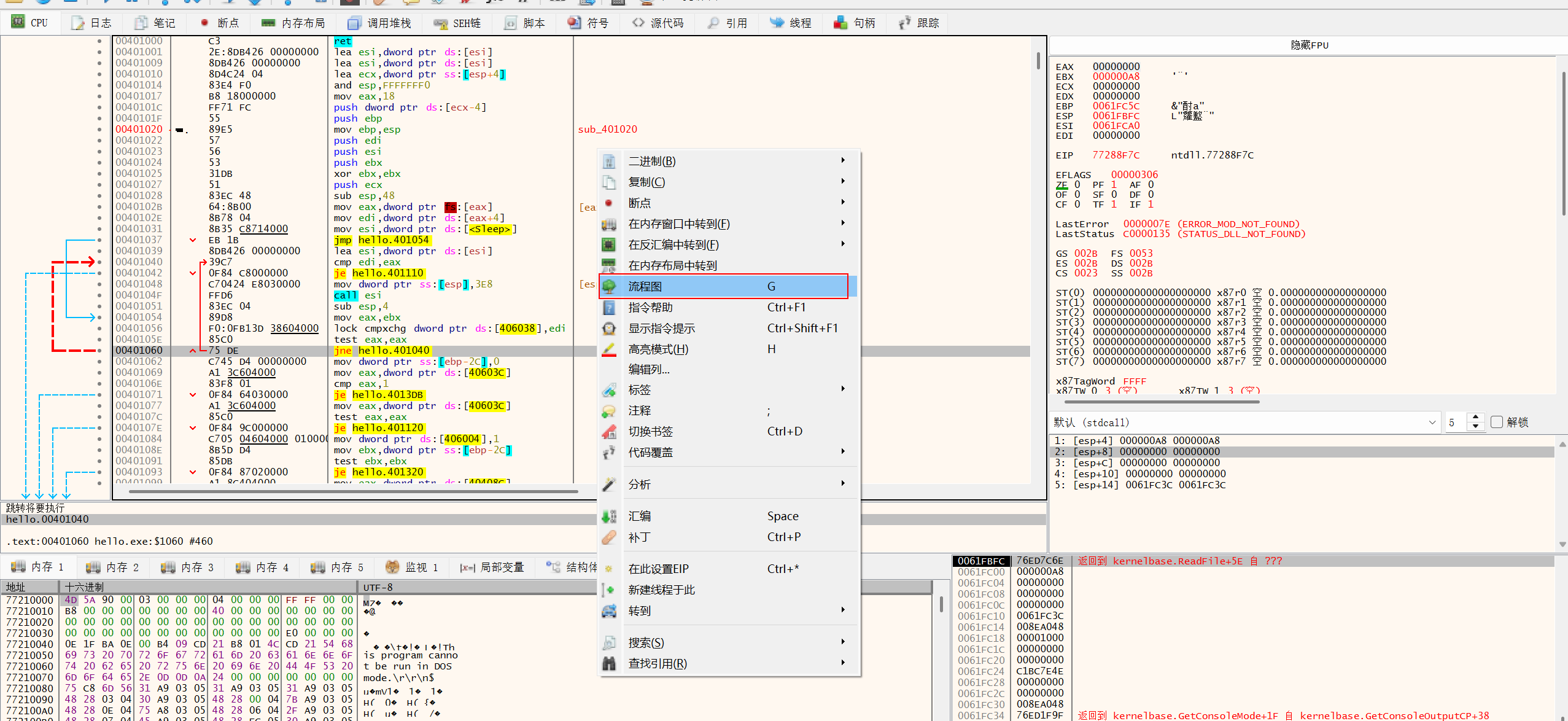The height and width of the screenshot is (721, 1568).
Task: Click 新建线程于此 menu entry
Action: [x=728, y=590]
